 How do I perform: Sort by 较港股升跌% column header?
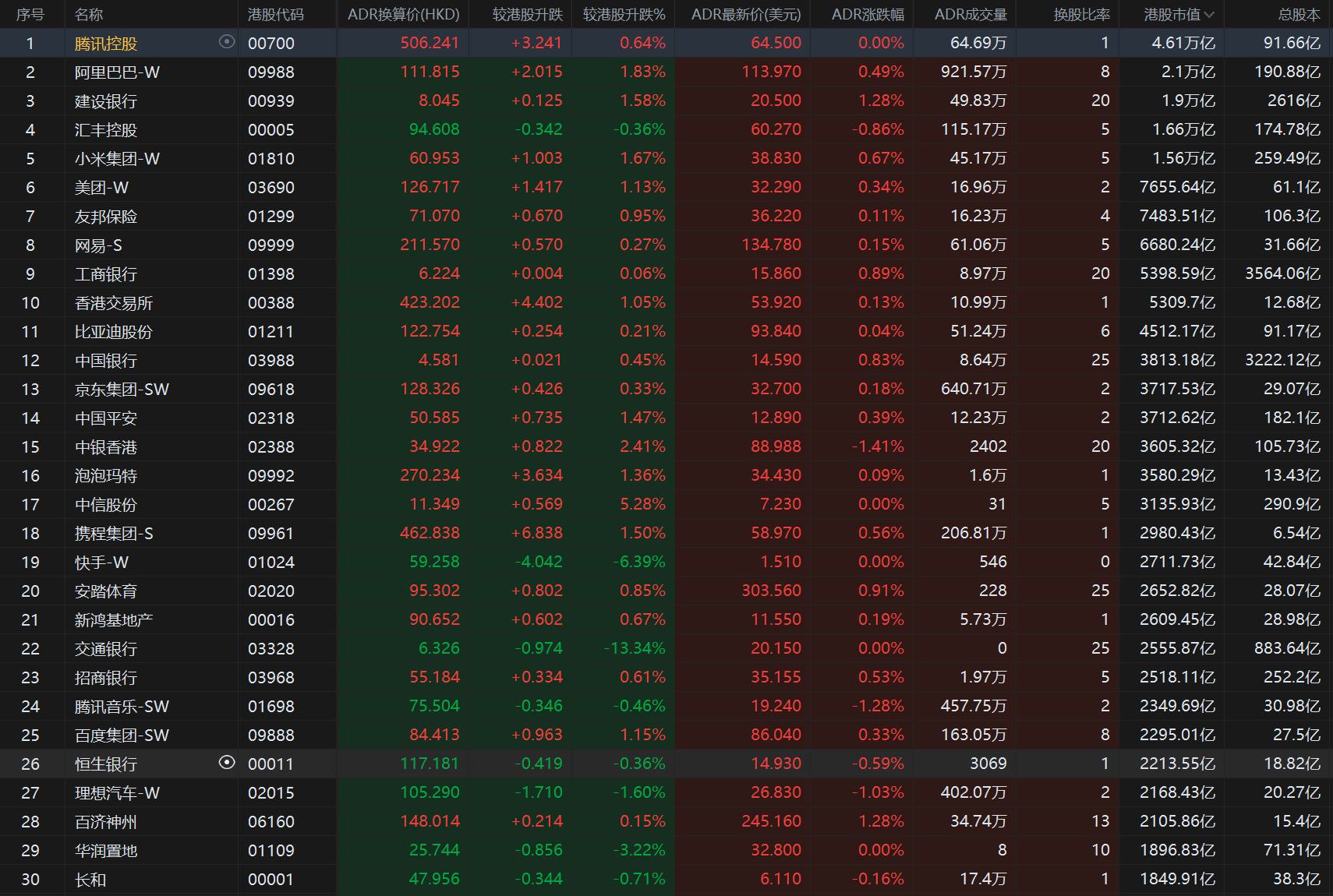[x=624, y=15]
